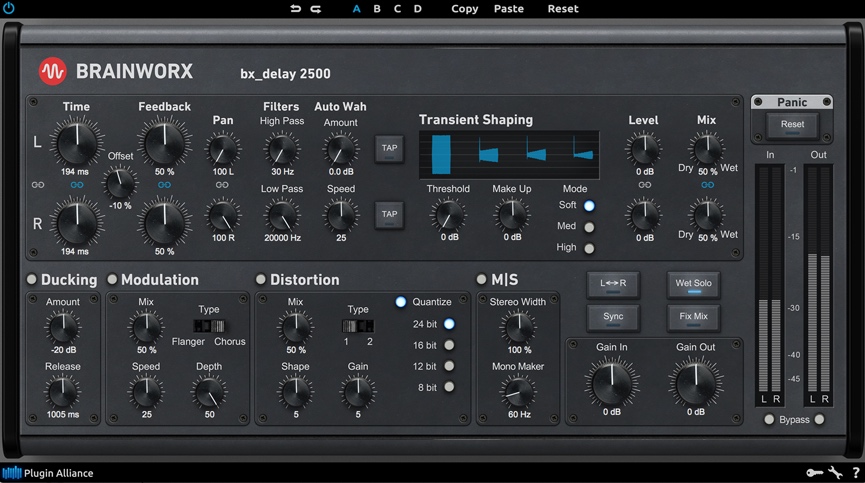The width and height of the screenshot is (865, 483).
Task: Toggle the global L/R channel link icon
Action: (x=38, y=185)
